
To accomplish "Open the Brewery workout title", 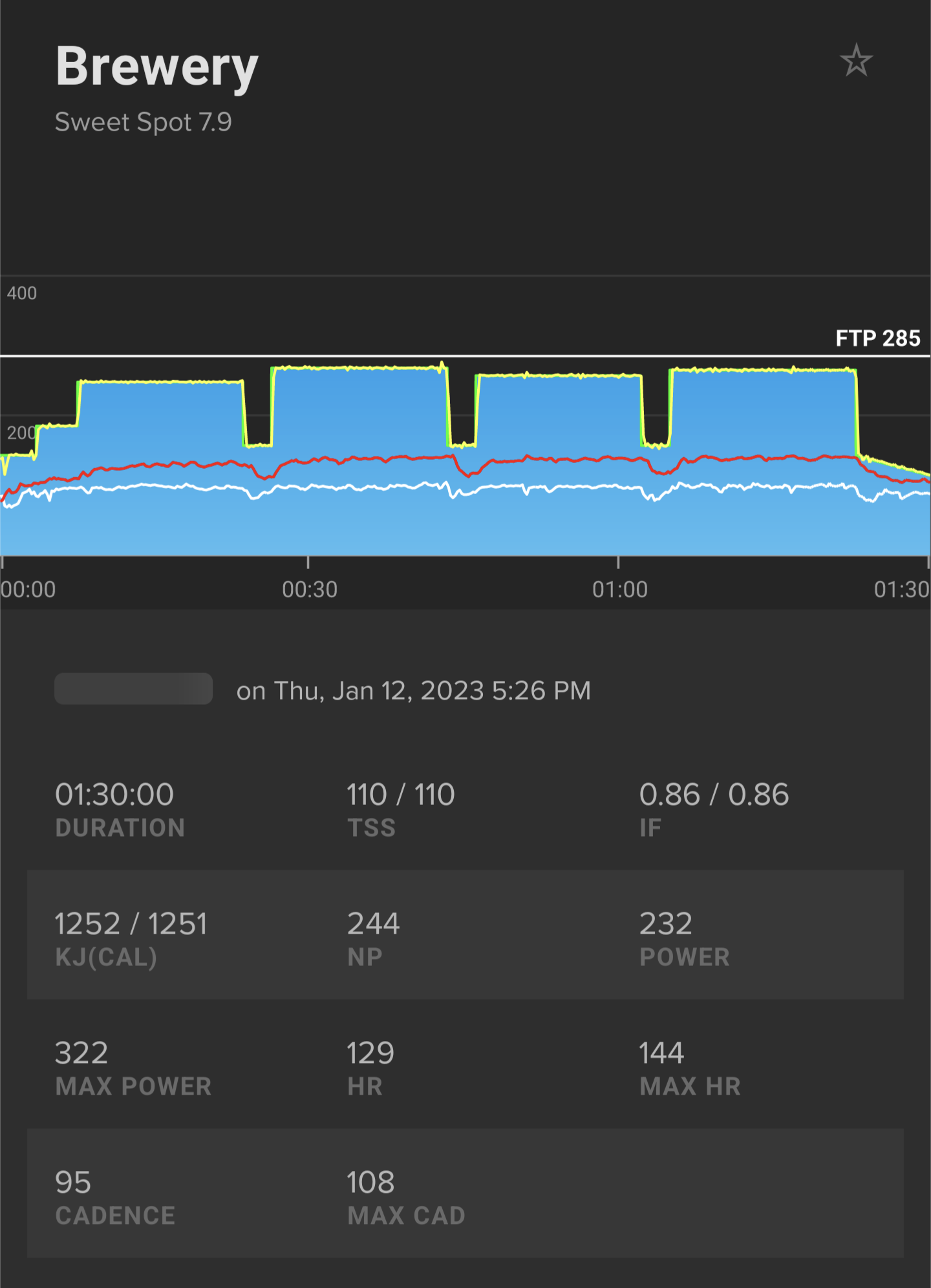I will coord(157,68).
